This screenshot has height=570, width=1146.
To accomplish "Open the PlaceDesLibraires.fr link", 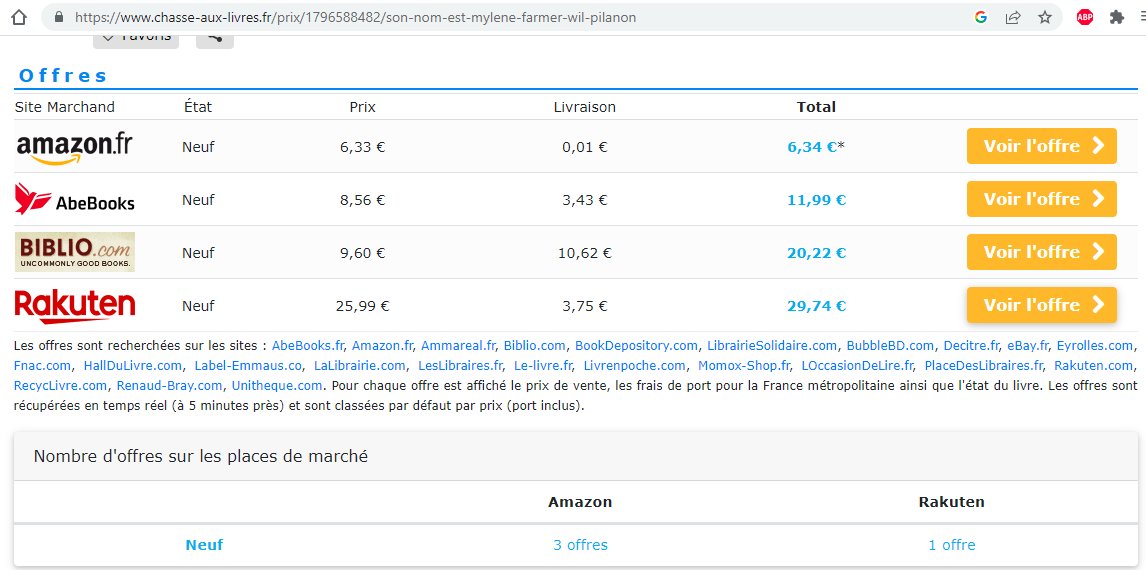I will (984, 365).
